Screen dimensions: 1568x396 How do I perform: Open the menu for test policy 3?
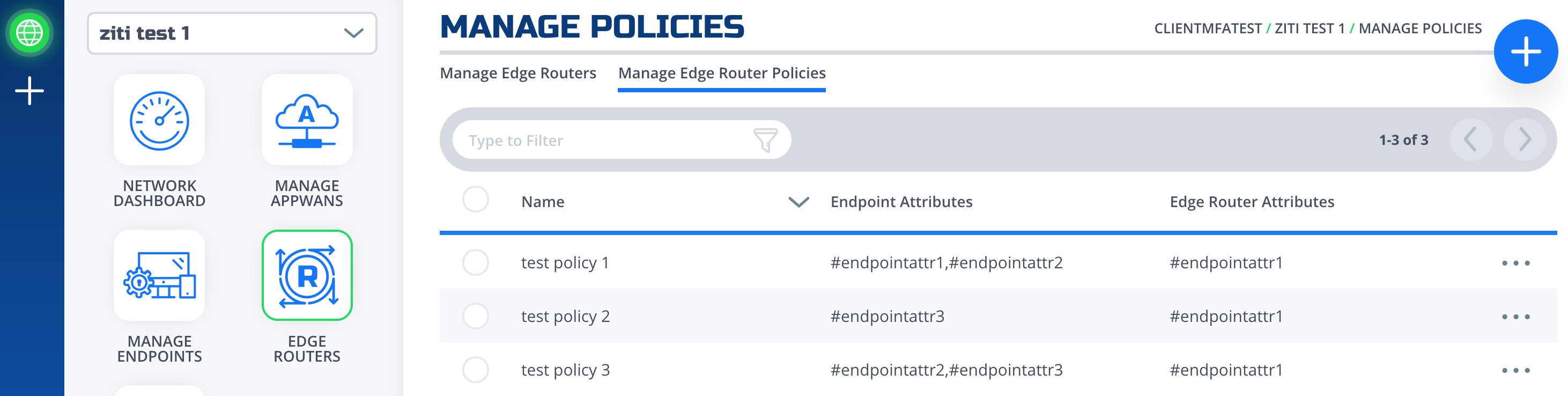point(1515,370)
